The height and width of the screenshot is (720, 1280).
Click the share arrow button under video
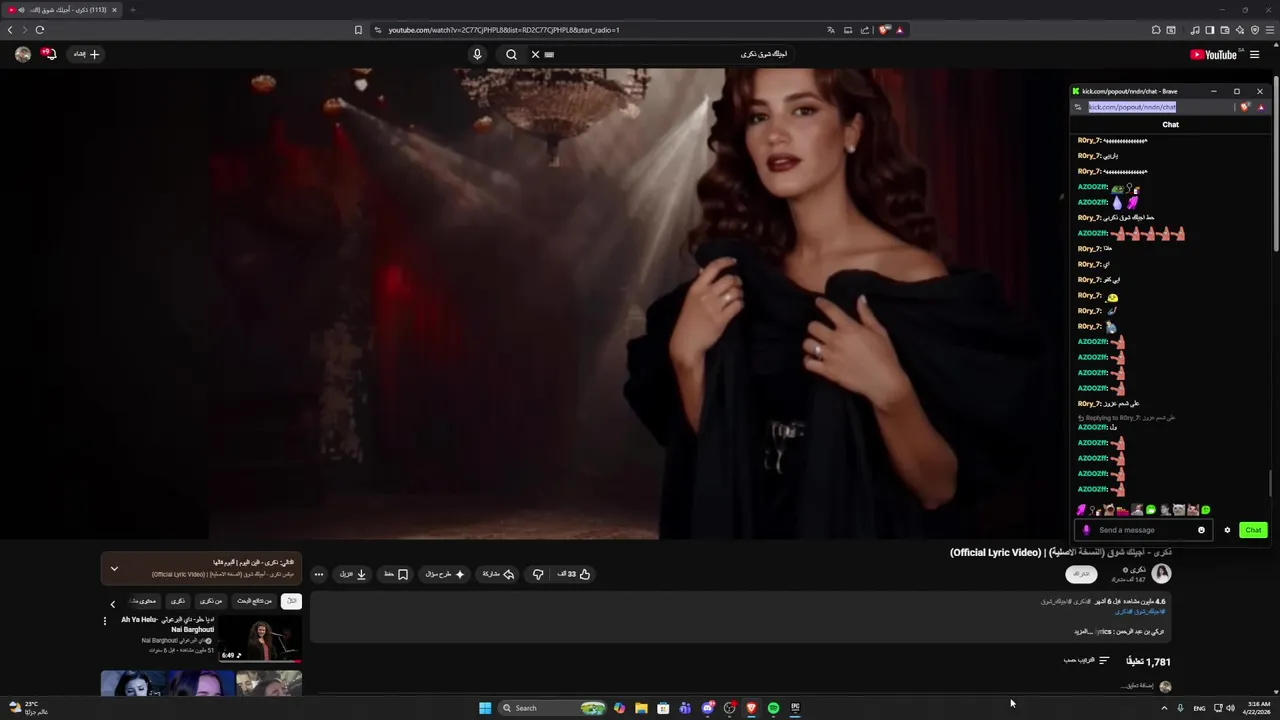click(498, 574)
